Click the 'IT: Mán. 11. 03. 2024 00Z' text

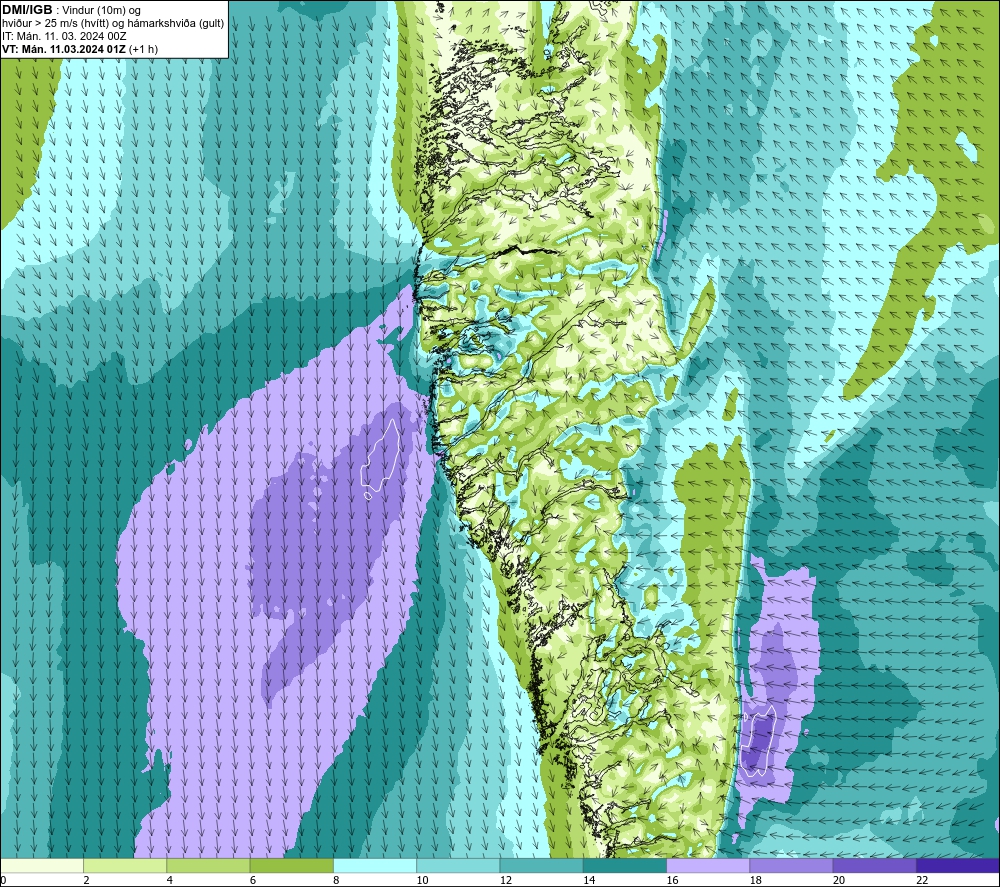point(64,36)
